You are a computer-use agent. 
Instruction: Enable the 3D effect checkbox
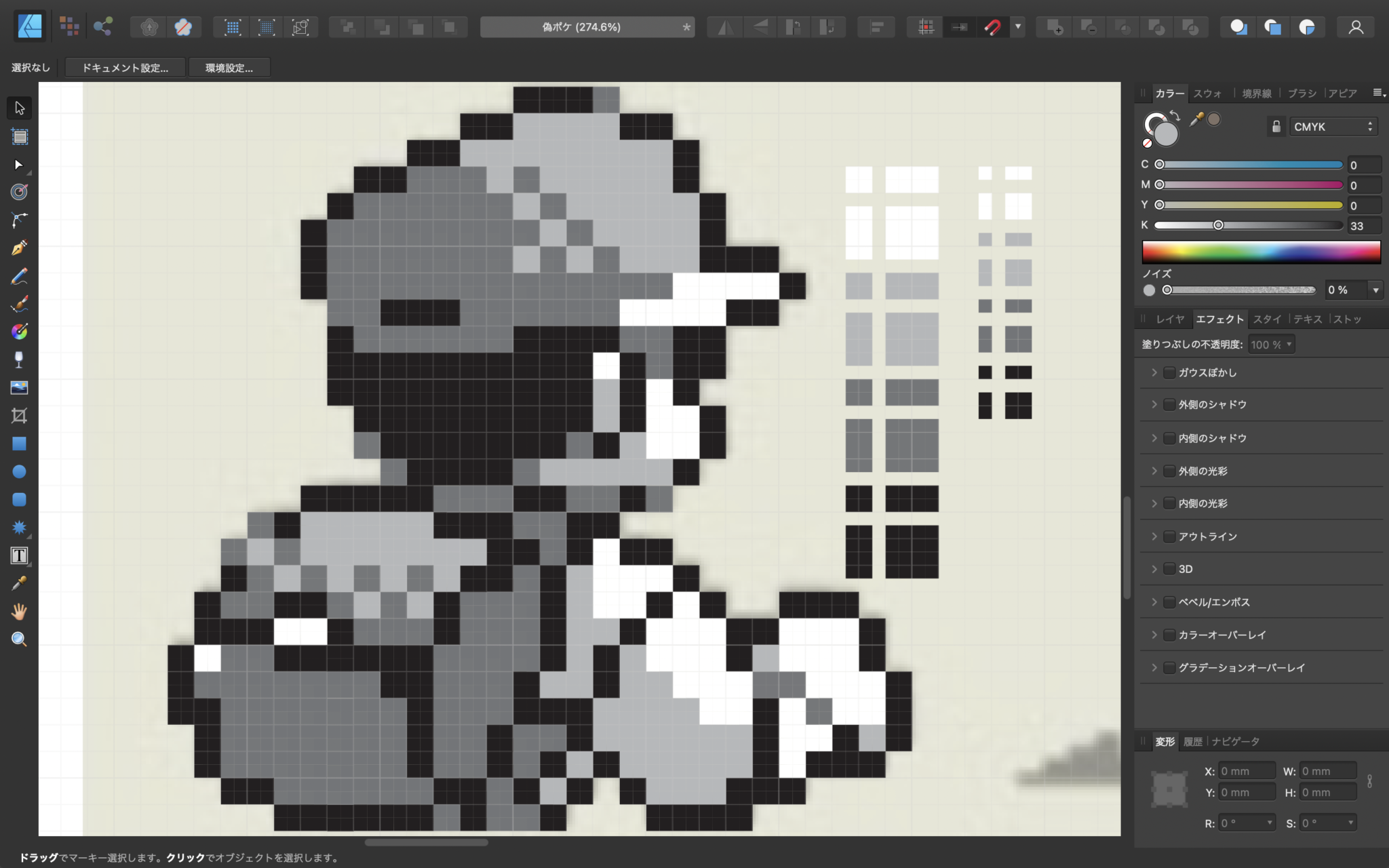click(x=1169, y=569)
